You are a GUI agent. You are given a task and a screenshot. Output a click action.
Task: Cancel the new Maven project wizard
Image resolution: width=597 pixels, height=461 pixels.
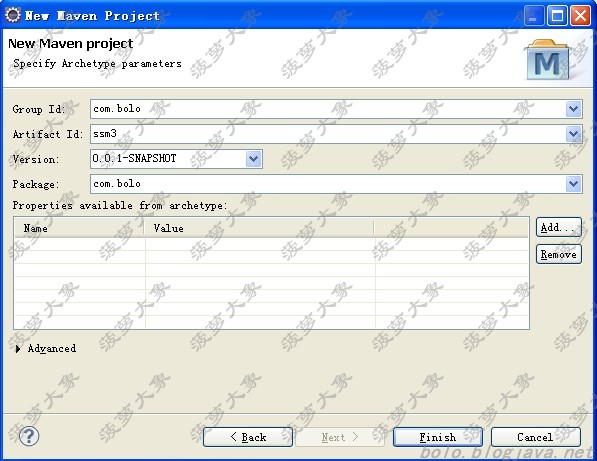click(x=536, y=437)
